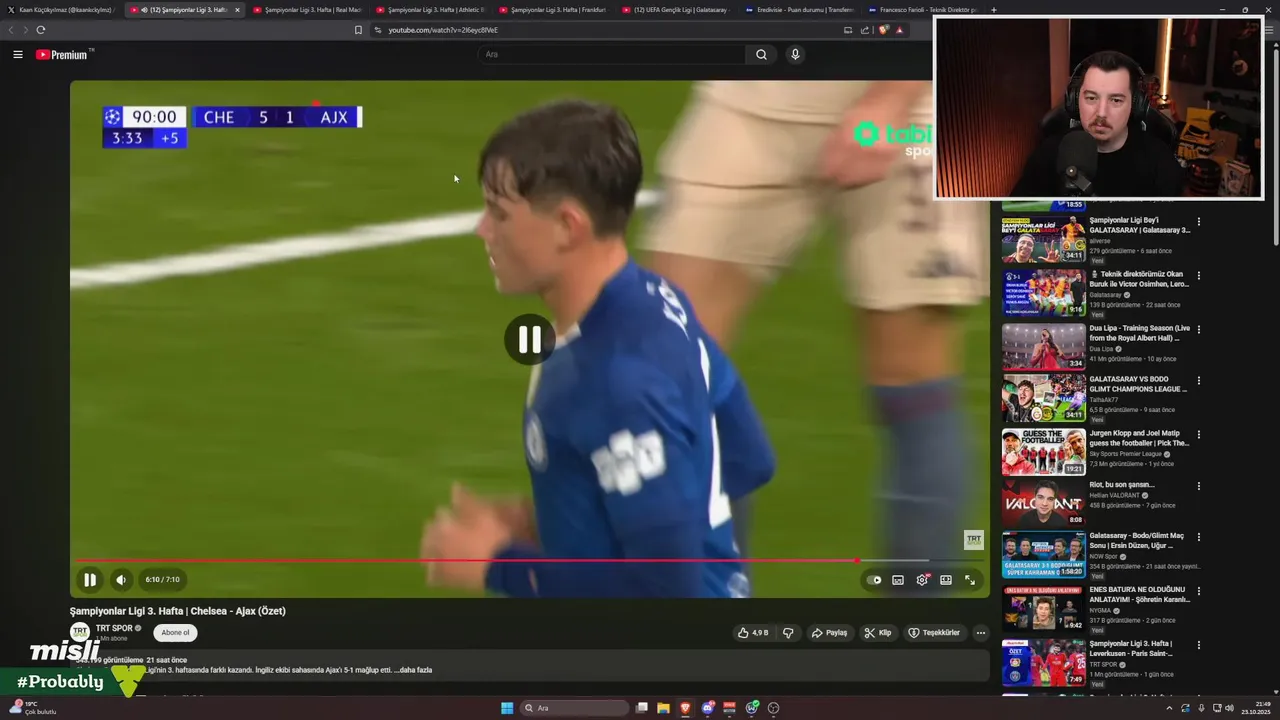Click the video progress bar scrubber
The image size is (1280, 720).
(x=857, y=560)
